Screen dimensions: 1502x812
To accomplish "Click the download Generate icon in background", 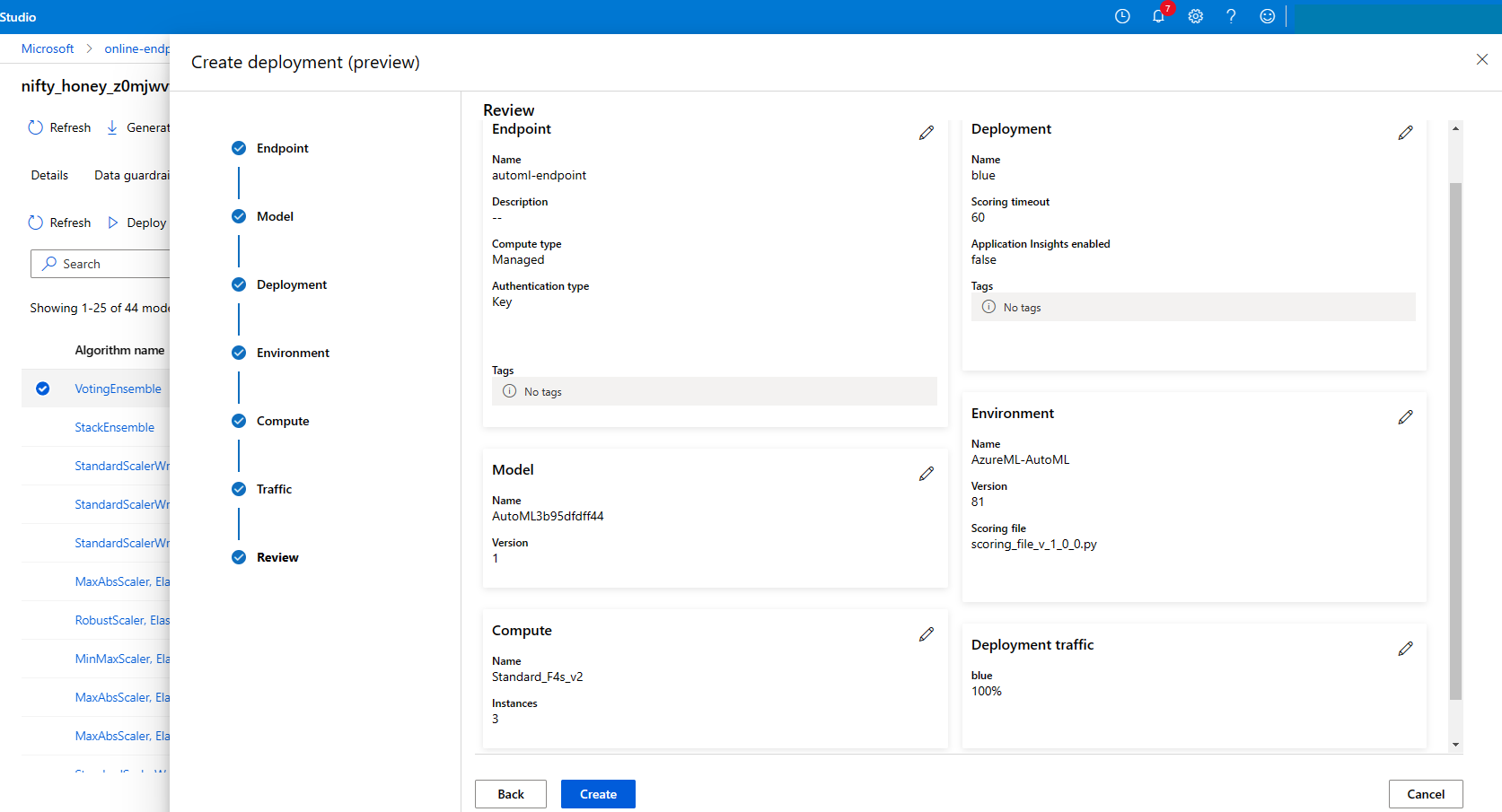I will click(112, 127).
